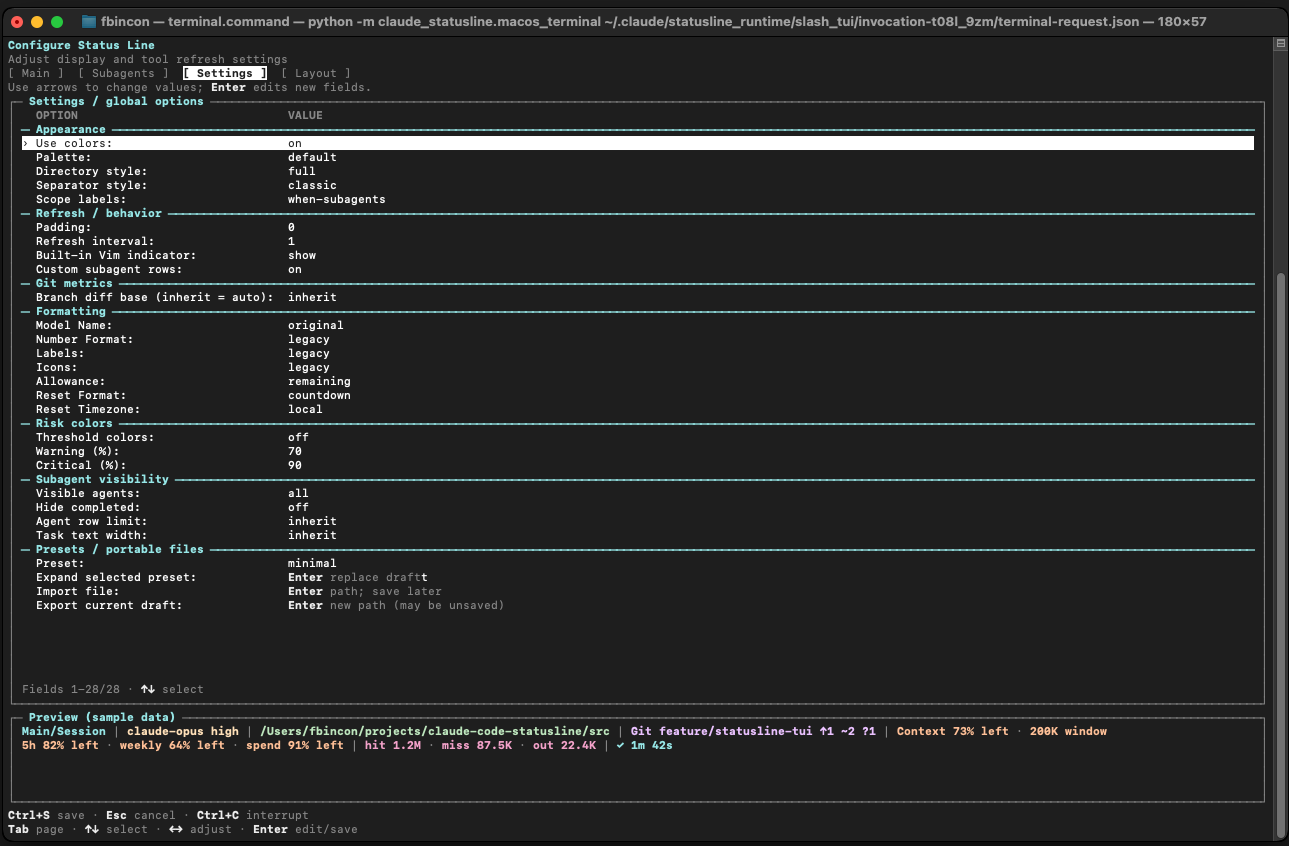
Task: Click the checkmark 1m 42s preview segment
Action: (x=645, y=745)
